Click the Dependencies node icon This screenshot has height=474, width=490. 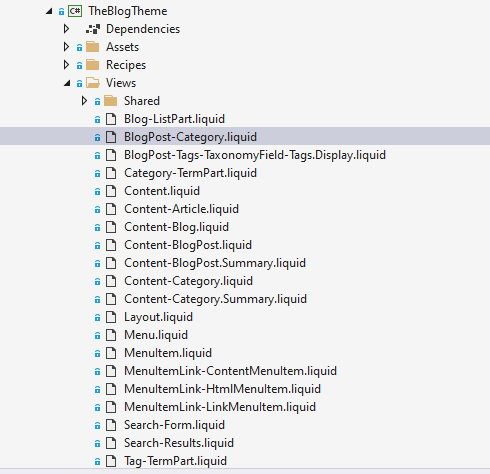pyautogui.click(x=93, y=29)
